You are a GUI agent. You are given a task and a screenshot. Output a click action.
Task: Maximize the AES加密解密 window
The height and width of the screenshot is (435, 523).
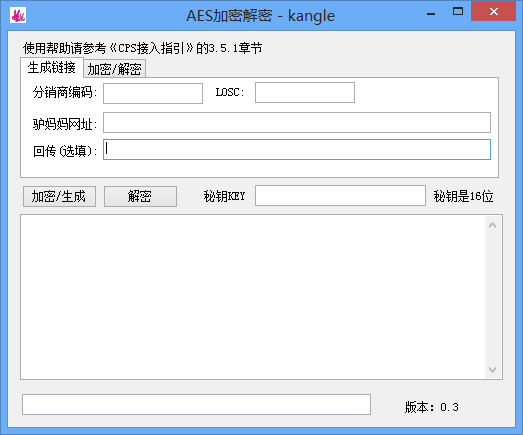(458, 12)
